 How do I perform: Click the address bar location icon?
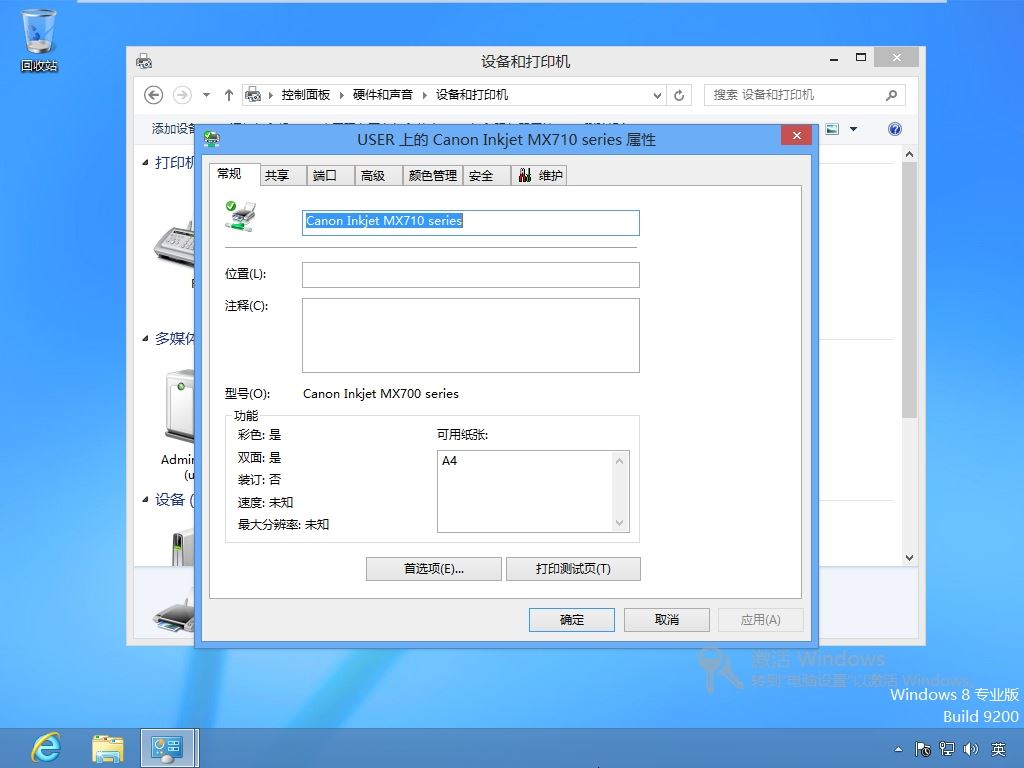coord(253,95)
